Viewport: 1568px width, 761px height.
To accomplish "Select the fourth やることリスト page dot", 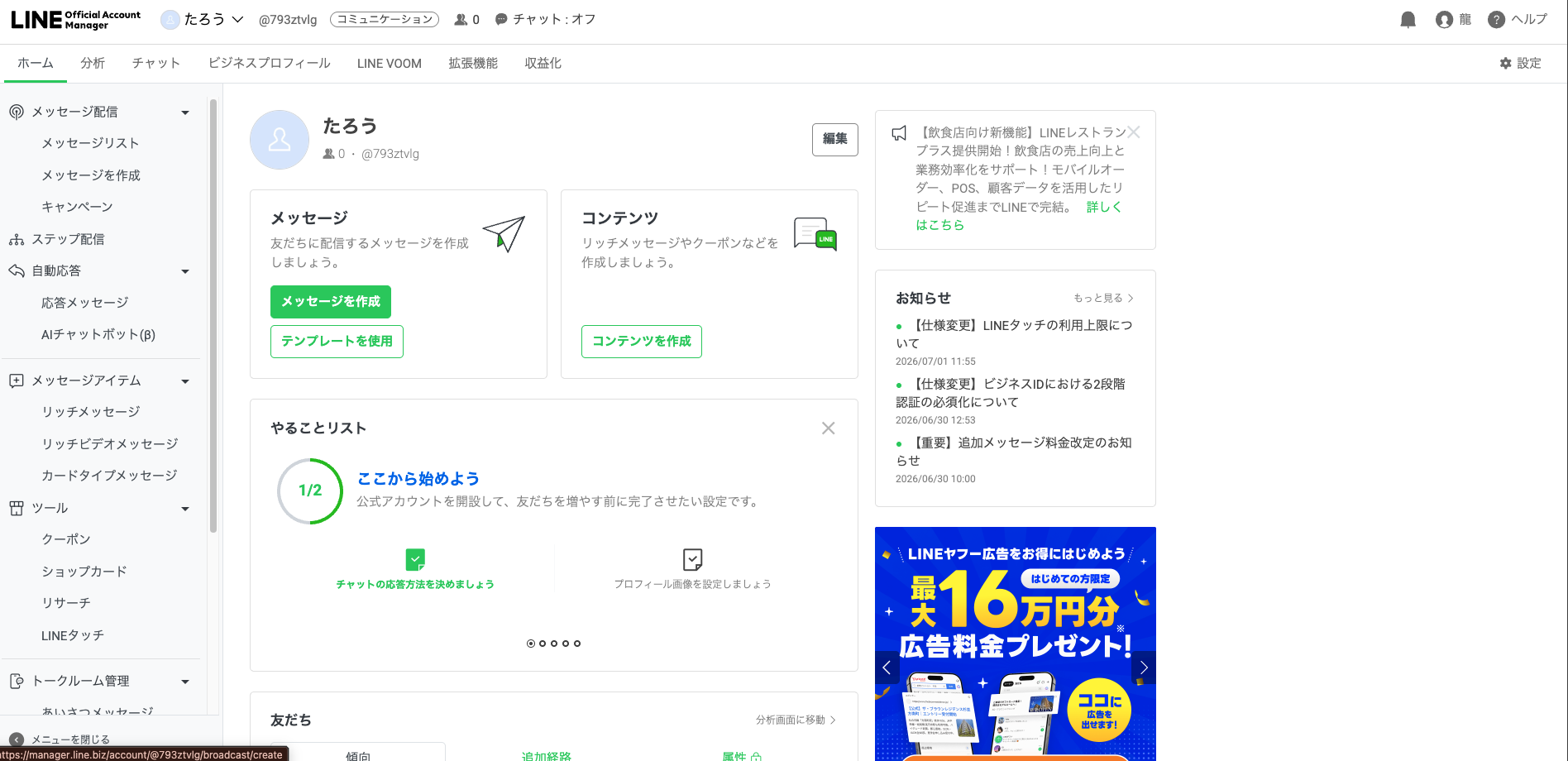I will [x=566, y=644].
